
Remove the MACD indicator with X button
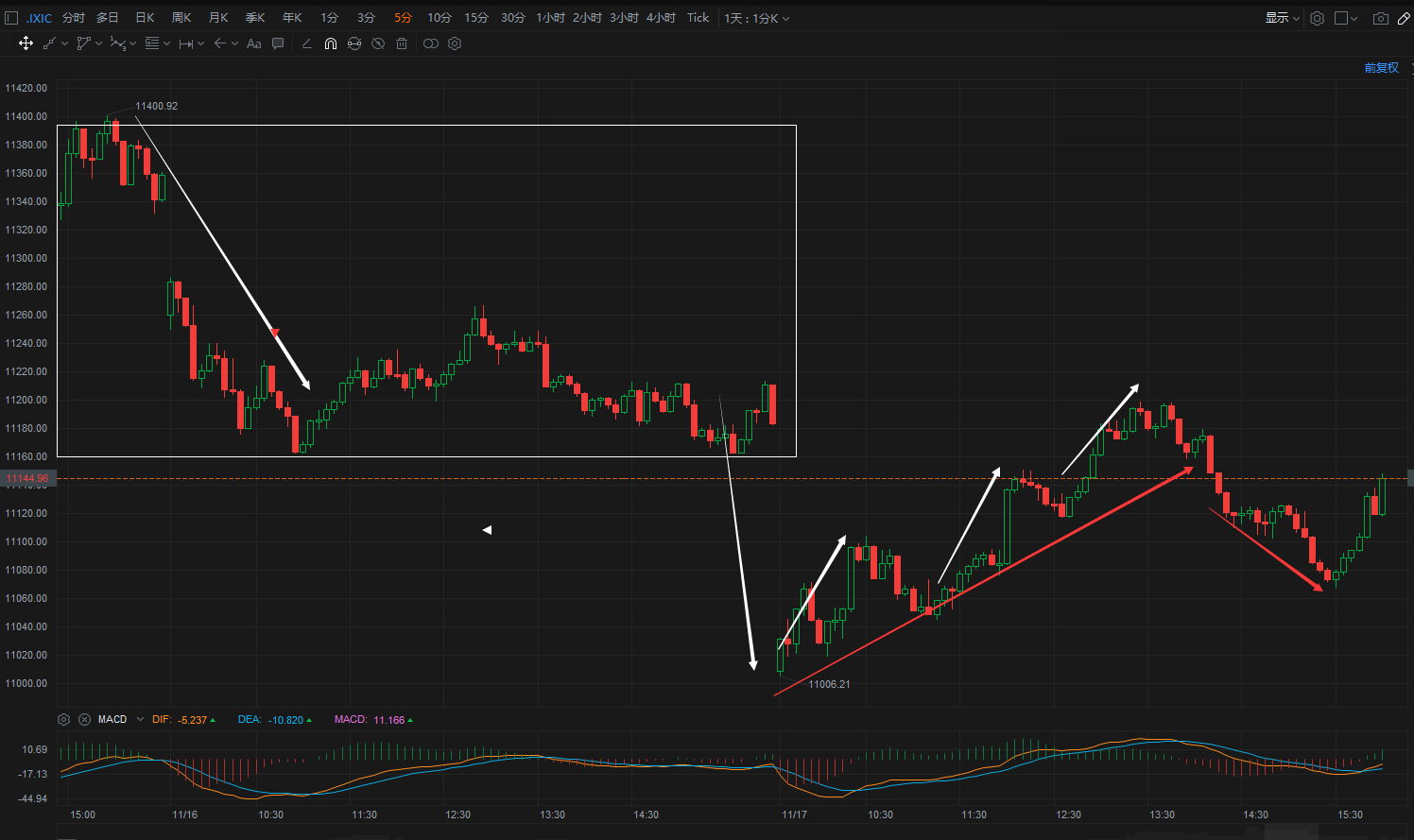click(84, 719)
